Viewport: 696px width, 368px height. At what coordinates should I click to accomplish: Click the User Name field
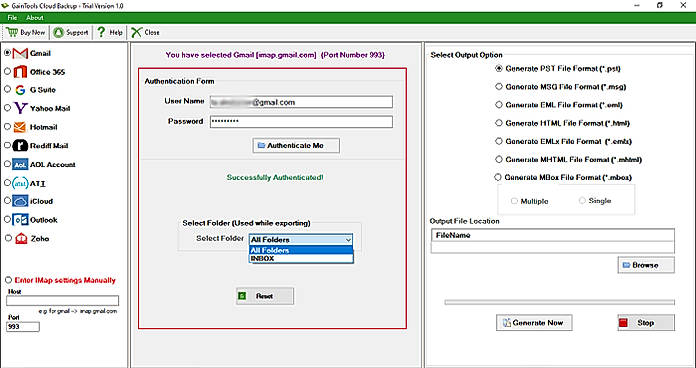pos(301,102)
